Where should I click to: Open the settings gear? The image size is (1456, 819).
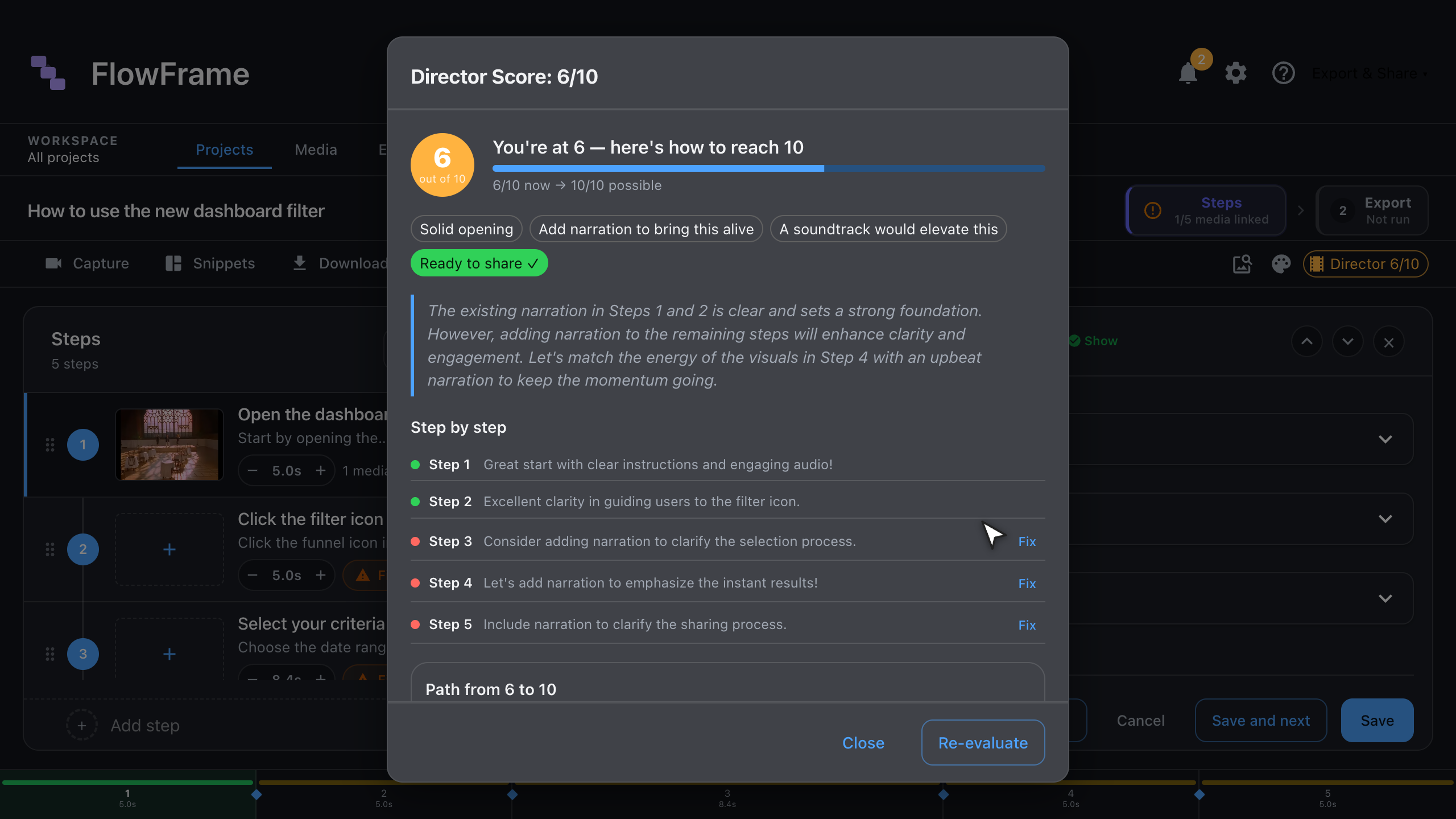click(1235, 73)
